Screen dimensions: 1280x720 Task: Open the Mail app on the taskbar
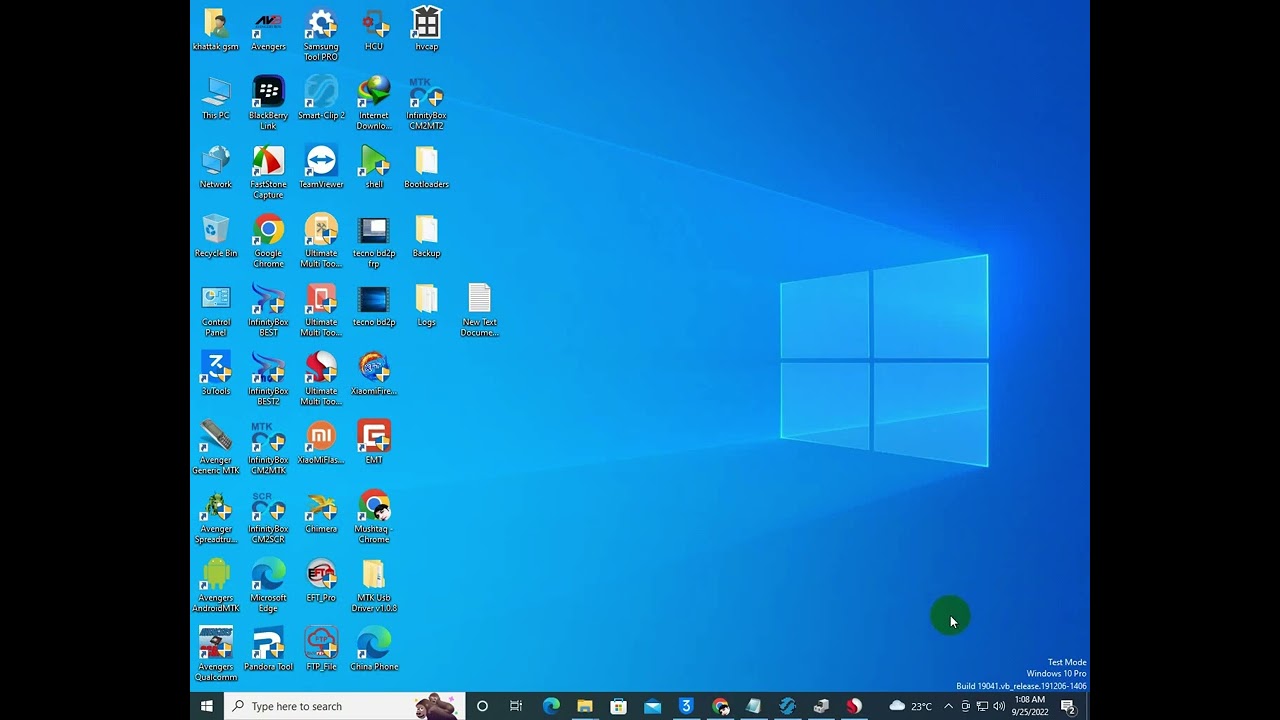(652, 706)
